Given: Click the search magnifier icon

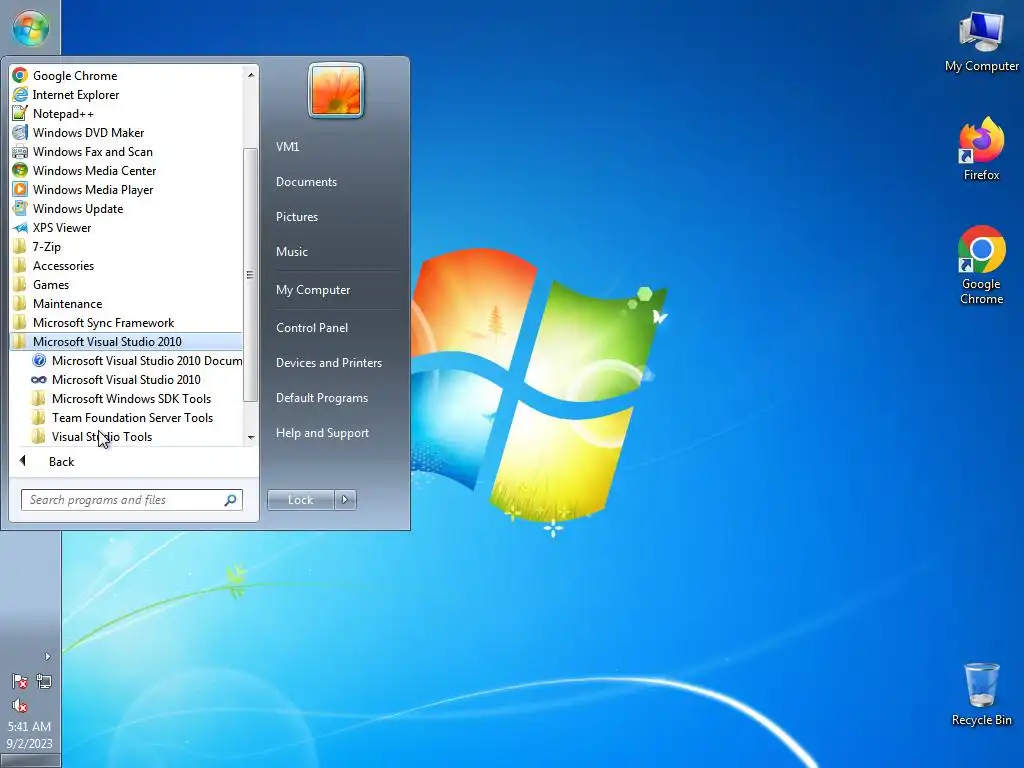Looking at the screenshot, I should point(230,500).
